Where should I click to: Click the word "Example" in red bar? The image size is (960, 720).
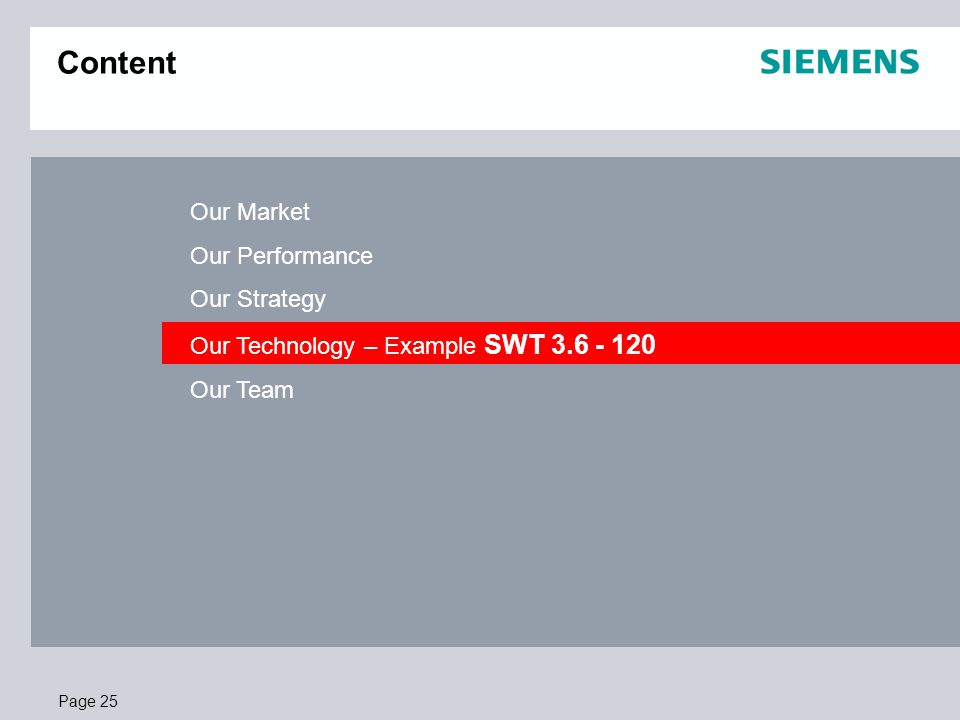click(x=430, y=347)
